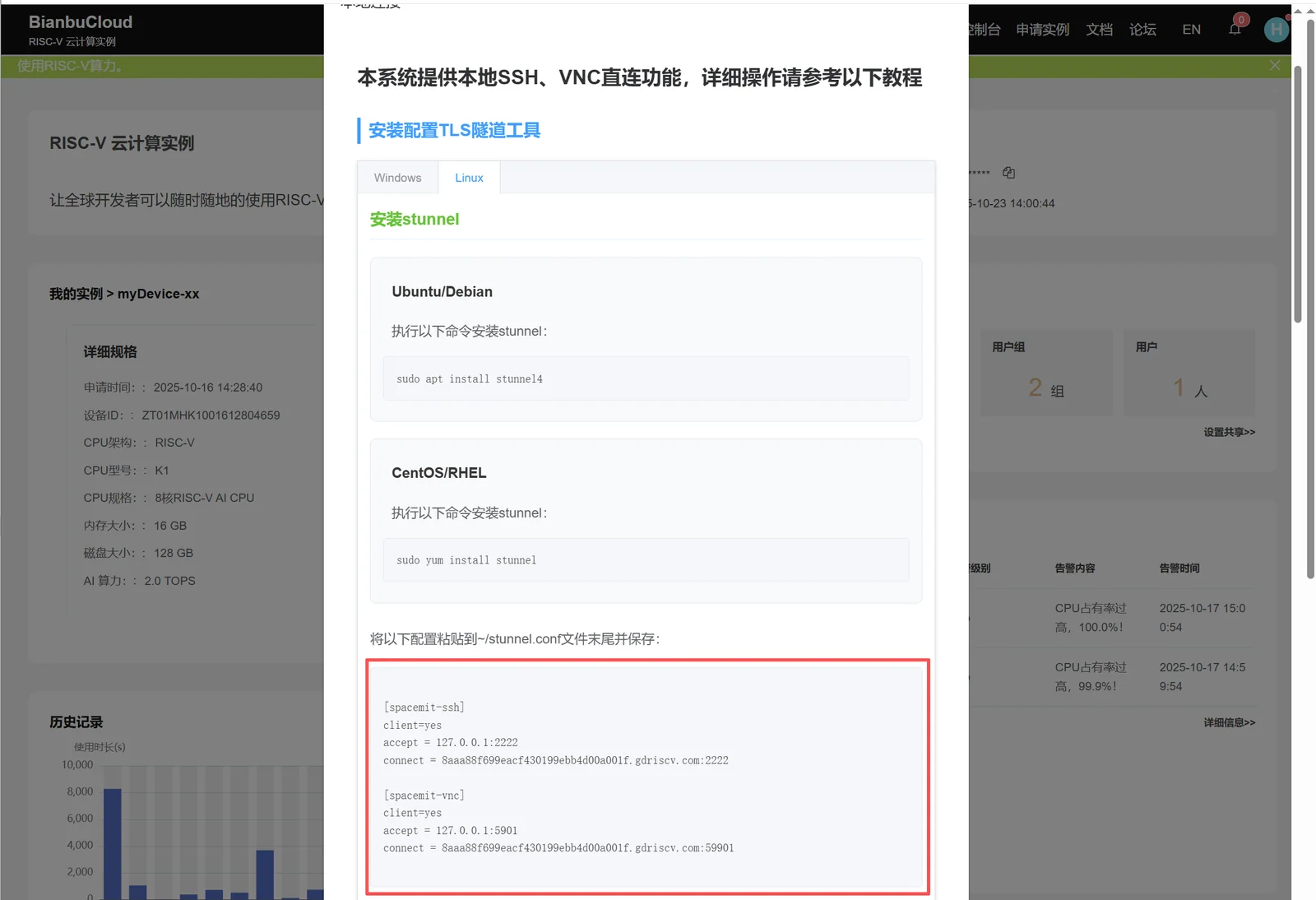The height and width of the screenshot is (900, 1316).
Task: Click the 2.0 TOPS AI value
Action: 169,581
